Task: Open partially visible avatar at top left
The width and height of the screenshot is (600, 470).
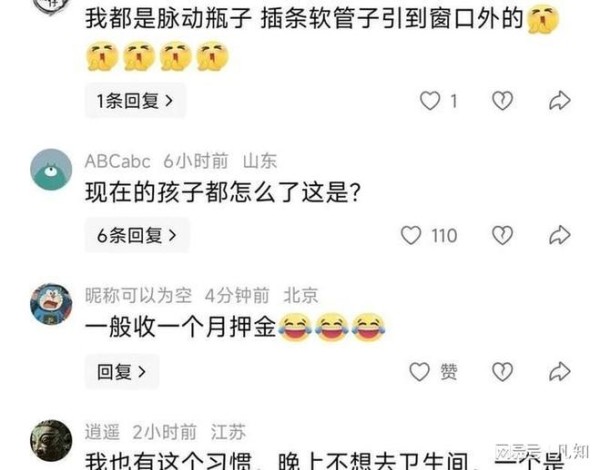Action: pos(51,7)
